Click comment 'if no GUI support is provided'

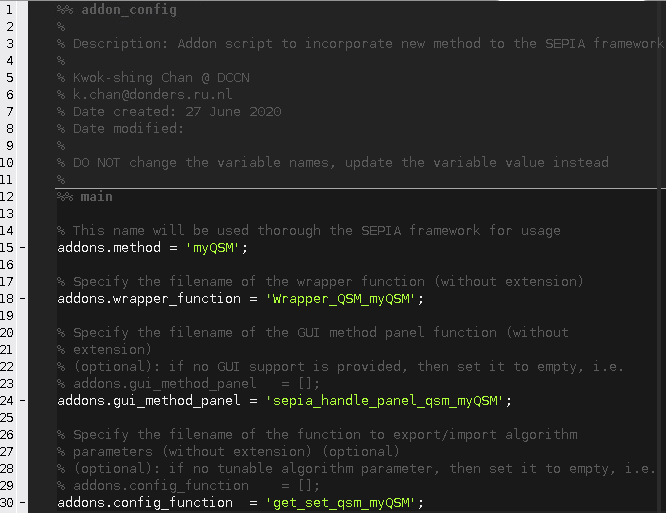tap(341, 366)
